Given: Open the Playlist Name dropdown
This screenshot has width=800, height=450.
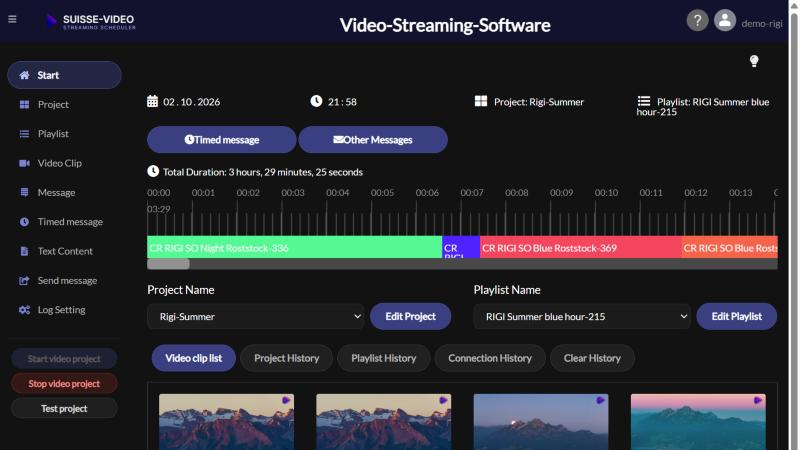Looking at the screenshot, I should pyautogui.click(x=582, y=316).
